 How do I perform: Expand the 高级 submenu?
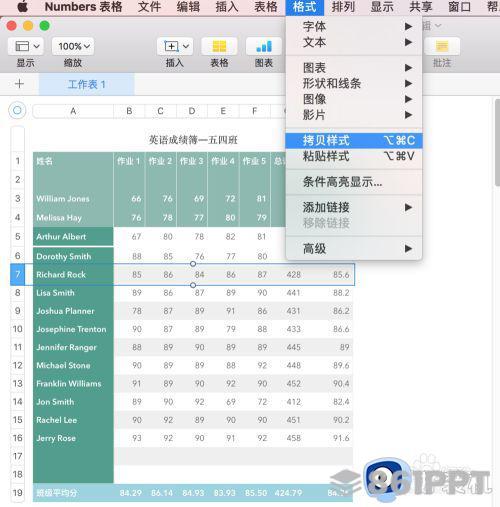[x=354, y=248]
